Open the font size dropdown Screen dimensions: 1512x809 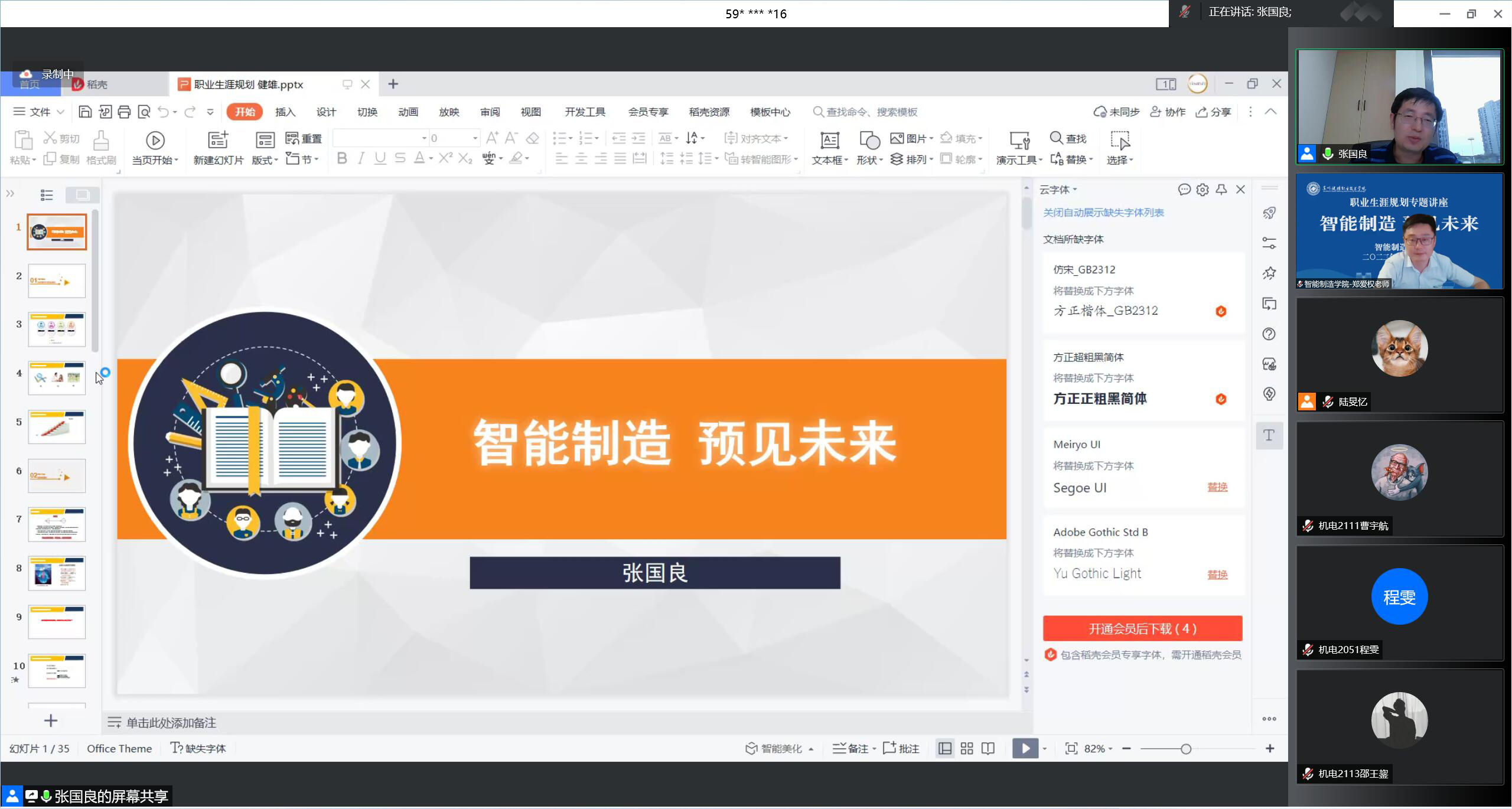pos(475,138)
